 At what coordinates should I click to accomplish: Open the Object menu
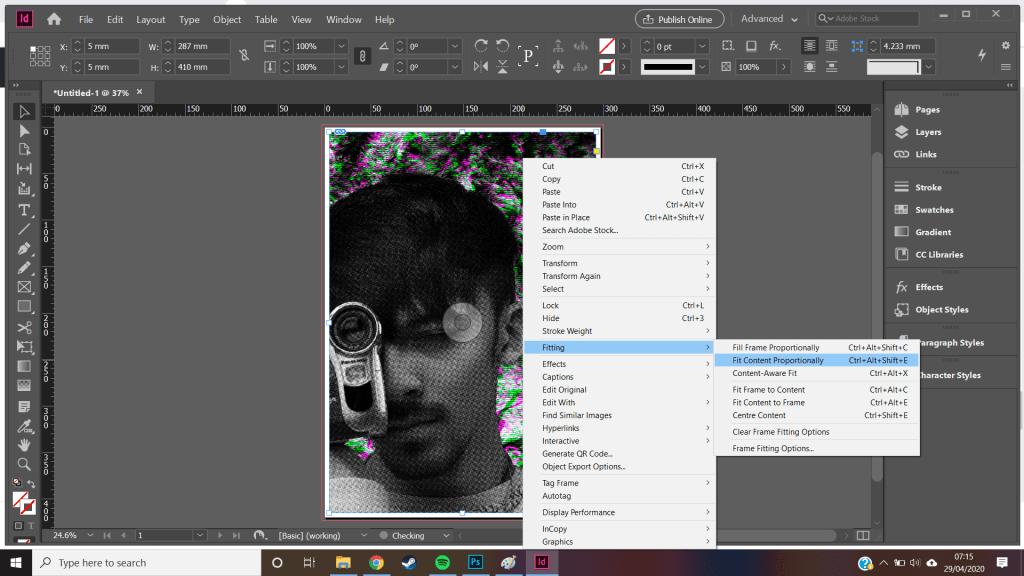227,19
